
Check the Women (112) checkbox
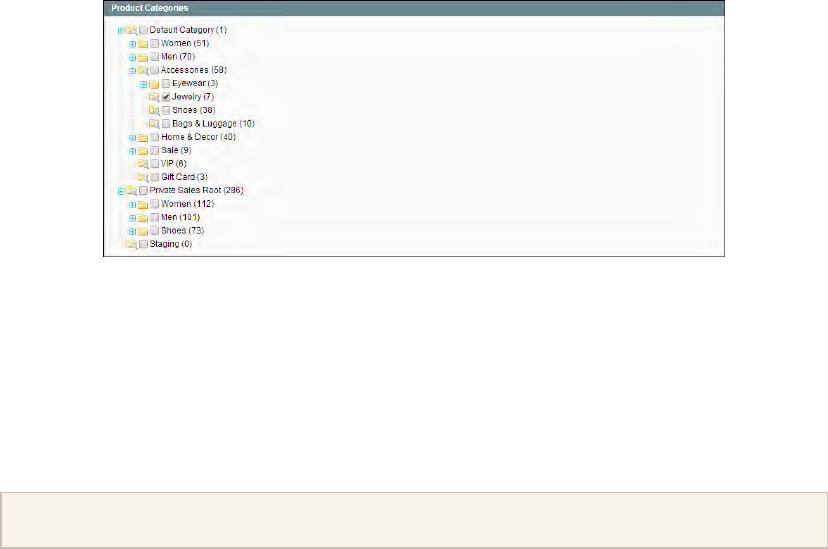point(155,204)
